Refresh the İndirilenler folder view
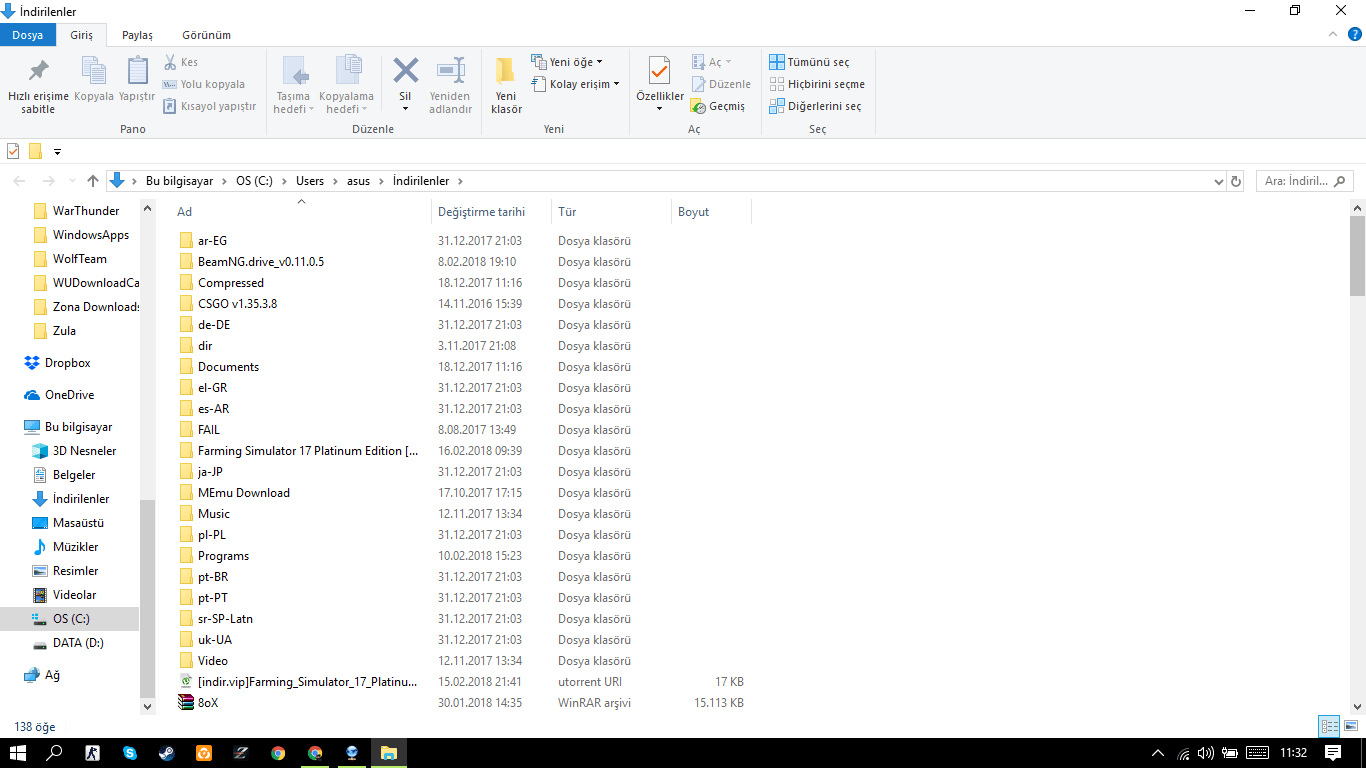 [1236, 181]
